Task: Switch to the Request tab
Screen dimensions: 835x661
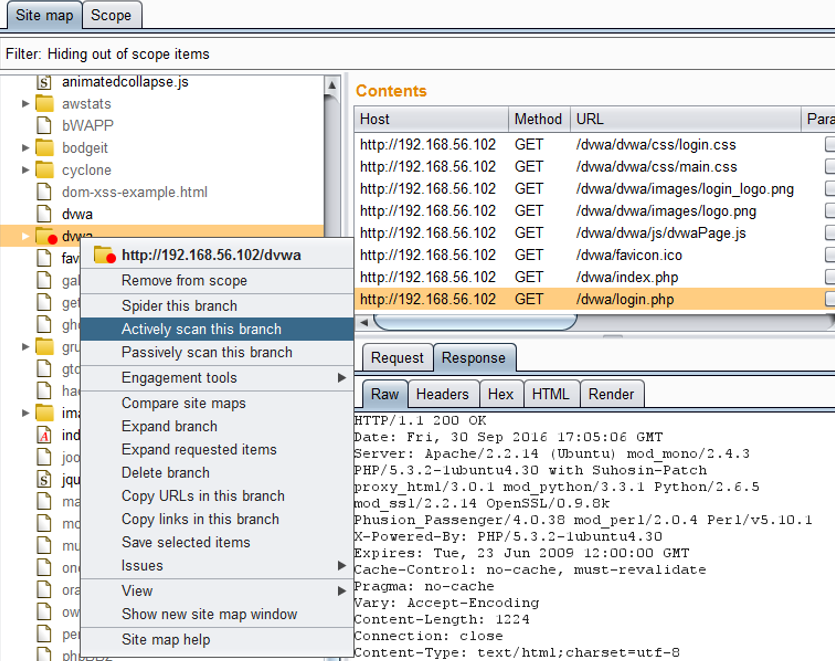Action: coord(397,358)
